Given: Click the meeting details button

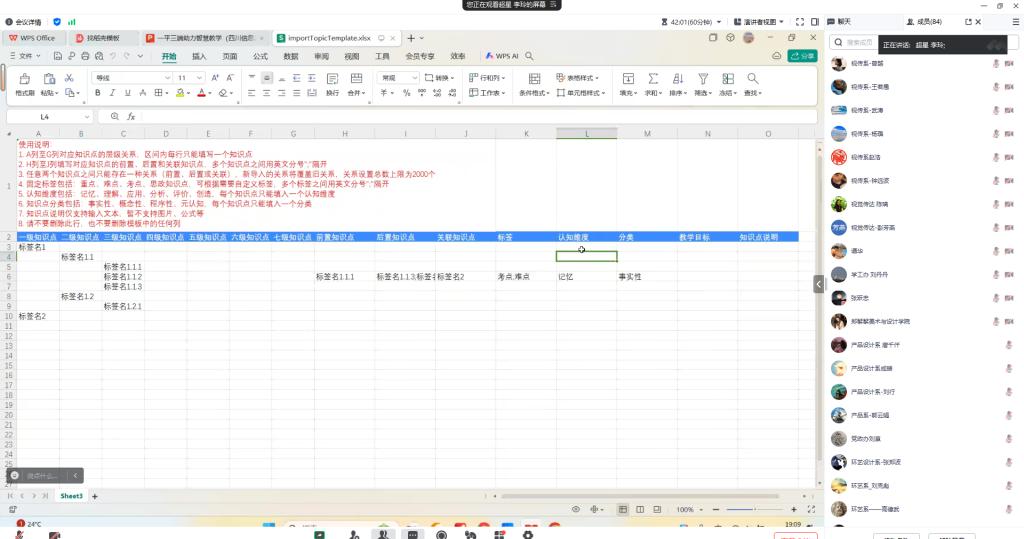Looking at the screenshot, I should 24,22.
